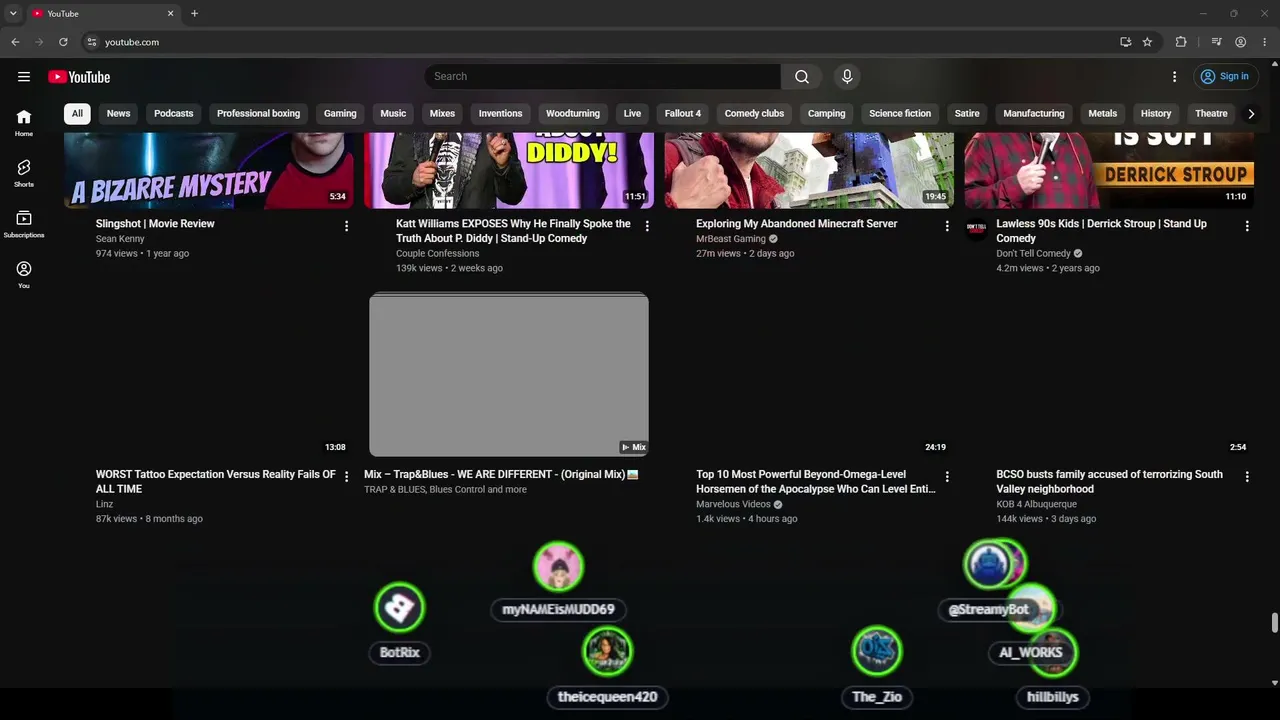Filter by Inventions chip
Viewport: 1280px width, 720px height.
[x=500, y=114]
